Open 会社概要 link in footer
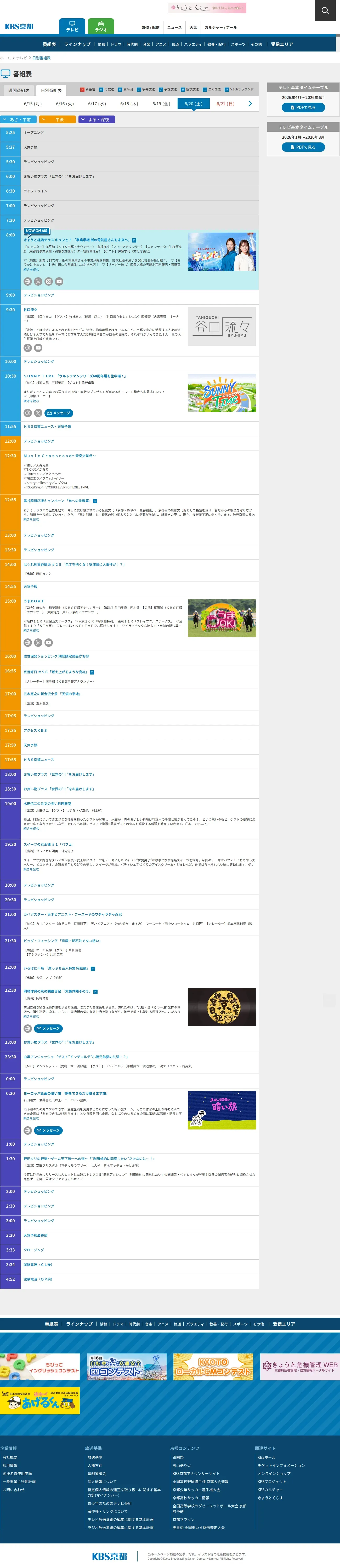The height and width of the screenshot is (1568, 340). click(10, 1457)
